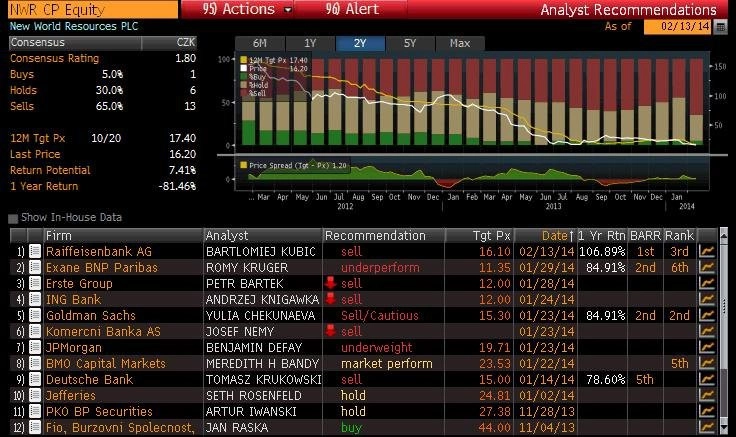The width and height of the screenshot is (736, 437).
Task: Click the Price Spread legend swatch
Action: pos(244,165)
